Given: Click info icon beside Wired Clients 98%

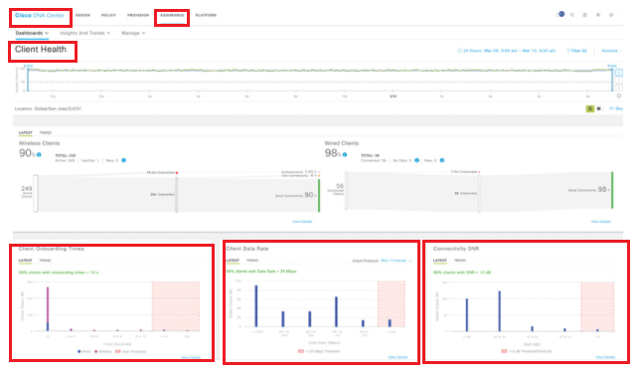Looking at the screenshot, I should [345, 155].
